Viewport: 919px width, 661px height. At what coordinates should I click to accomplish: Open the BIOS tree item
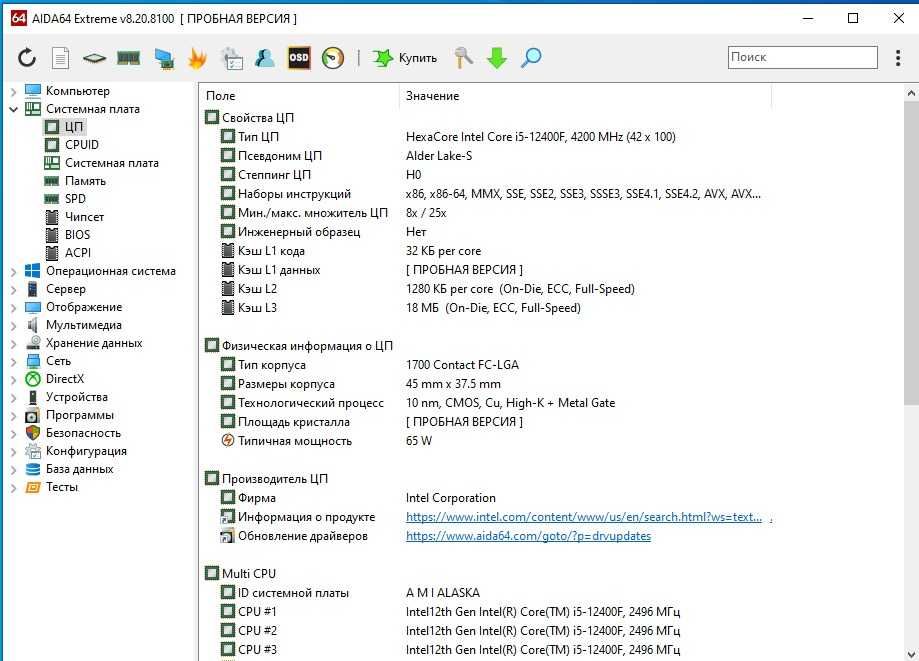pos(77,235)
